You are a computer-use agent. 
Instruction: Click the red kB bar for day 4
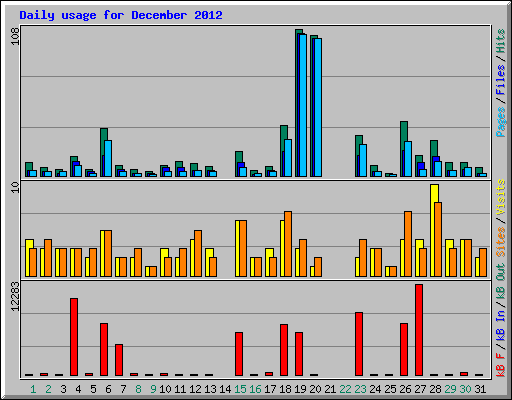[x=74, y=337]
